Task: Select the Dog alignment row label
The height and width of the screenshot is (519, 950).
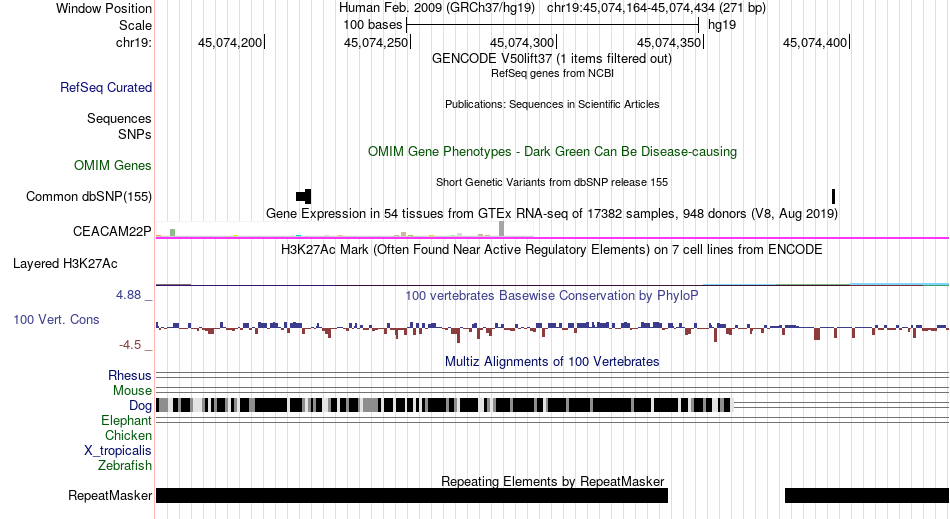Action: click(140, 406)
